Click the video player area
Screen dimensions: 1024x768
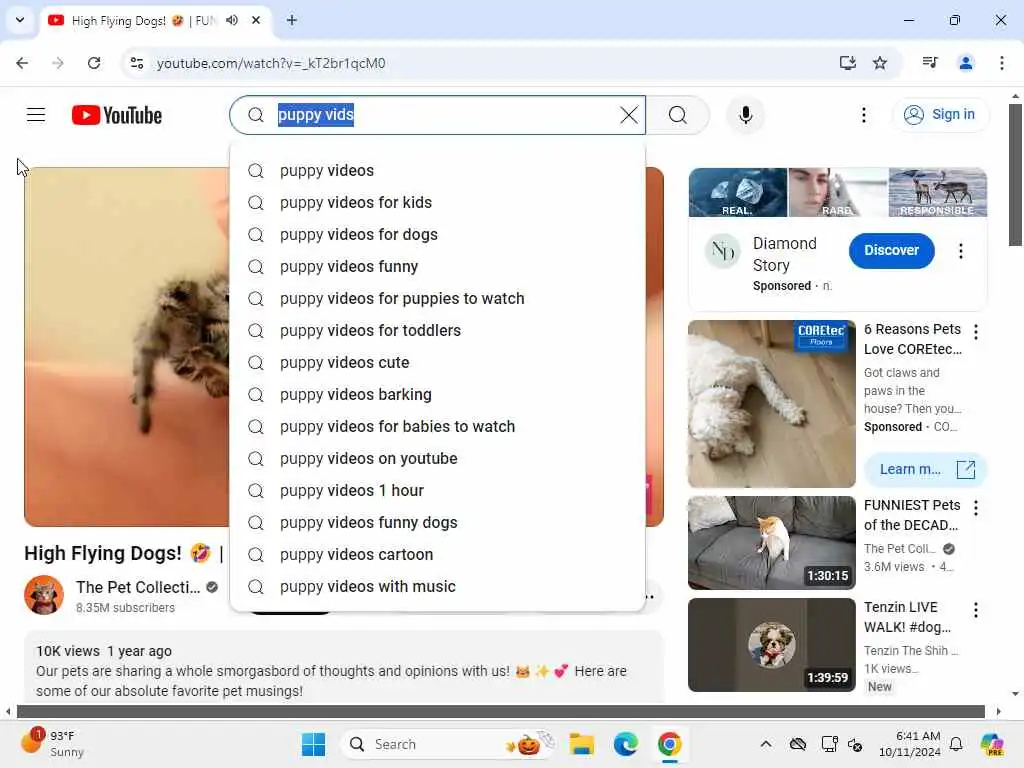(x=127, y=346)
